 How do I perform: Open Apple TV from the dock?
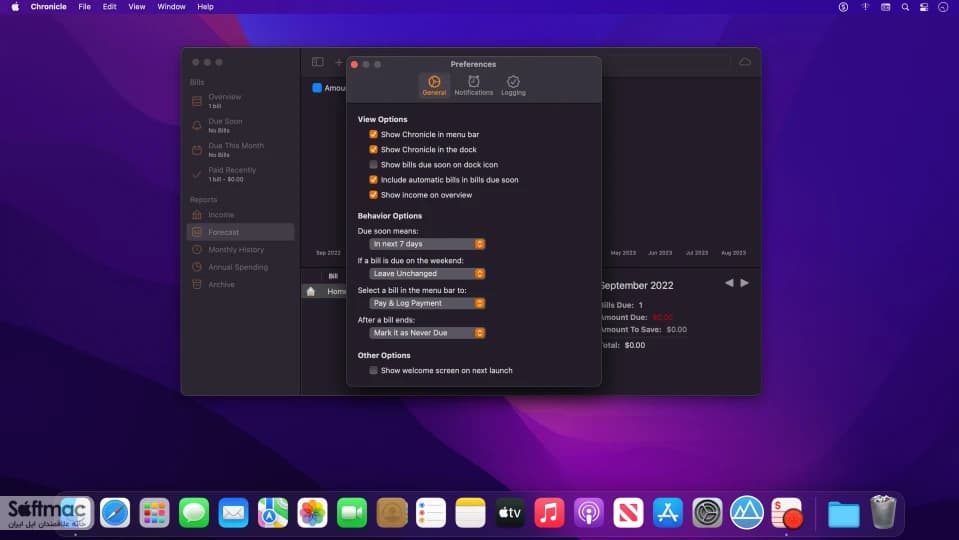509,512
